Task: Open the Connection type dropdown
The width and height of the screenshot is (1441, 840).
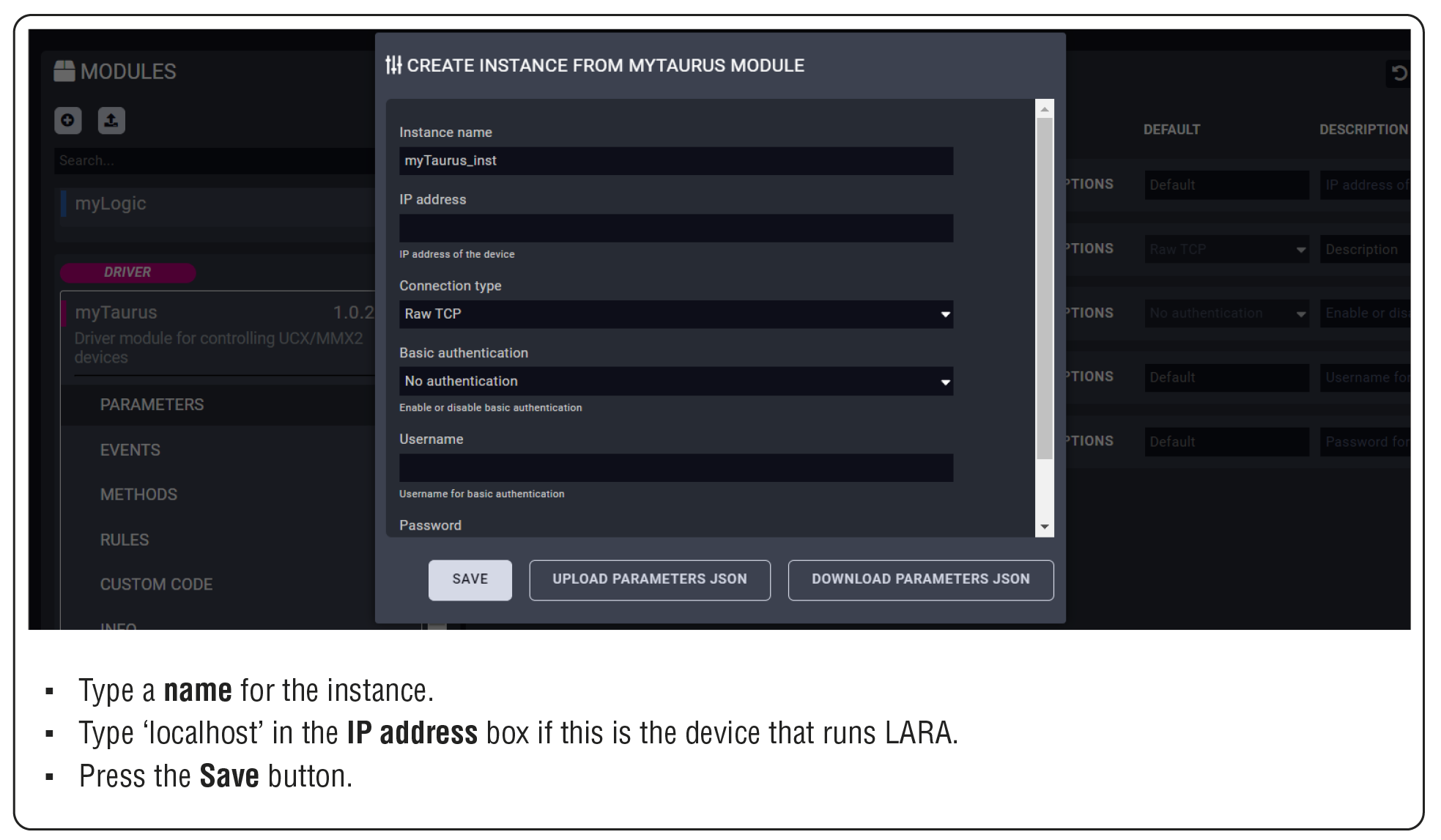Action: [x=675, y=314]
